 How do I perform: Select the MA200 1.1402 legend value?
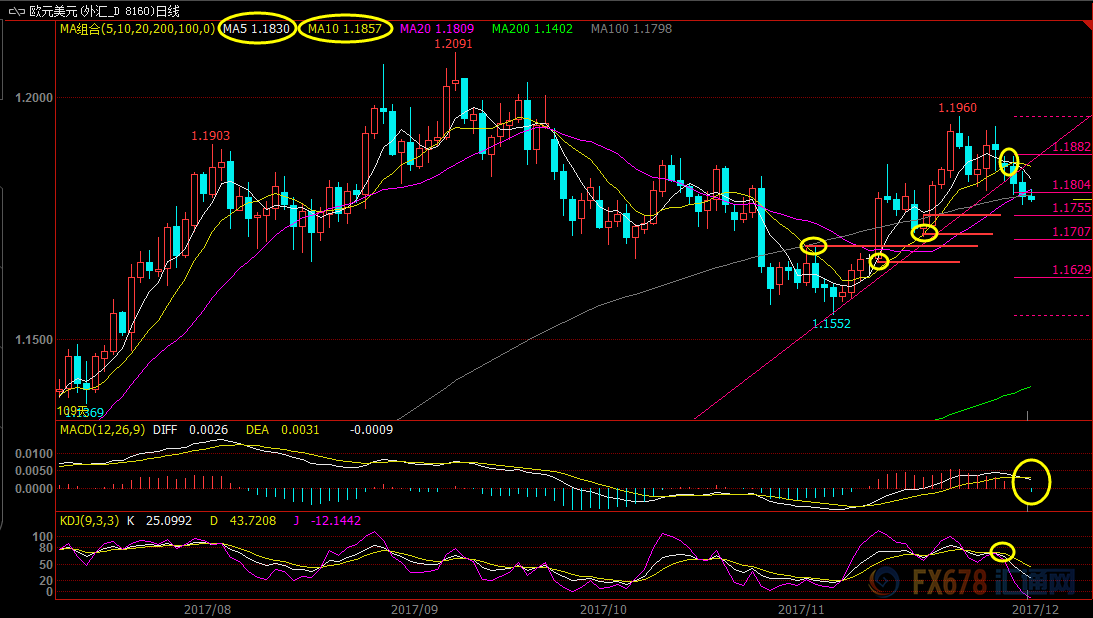[533, 29]
